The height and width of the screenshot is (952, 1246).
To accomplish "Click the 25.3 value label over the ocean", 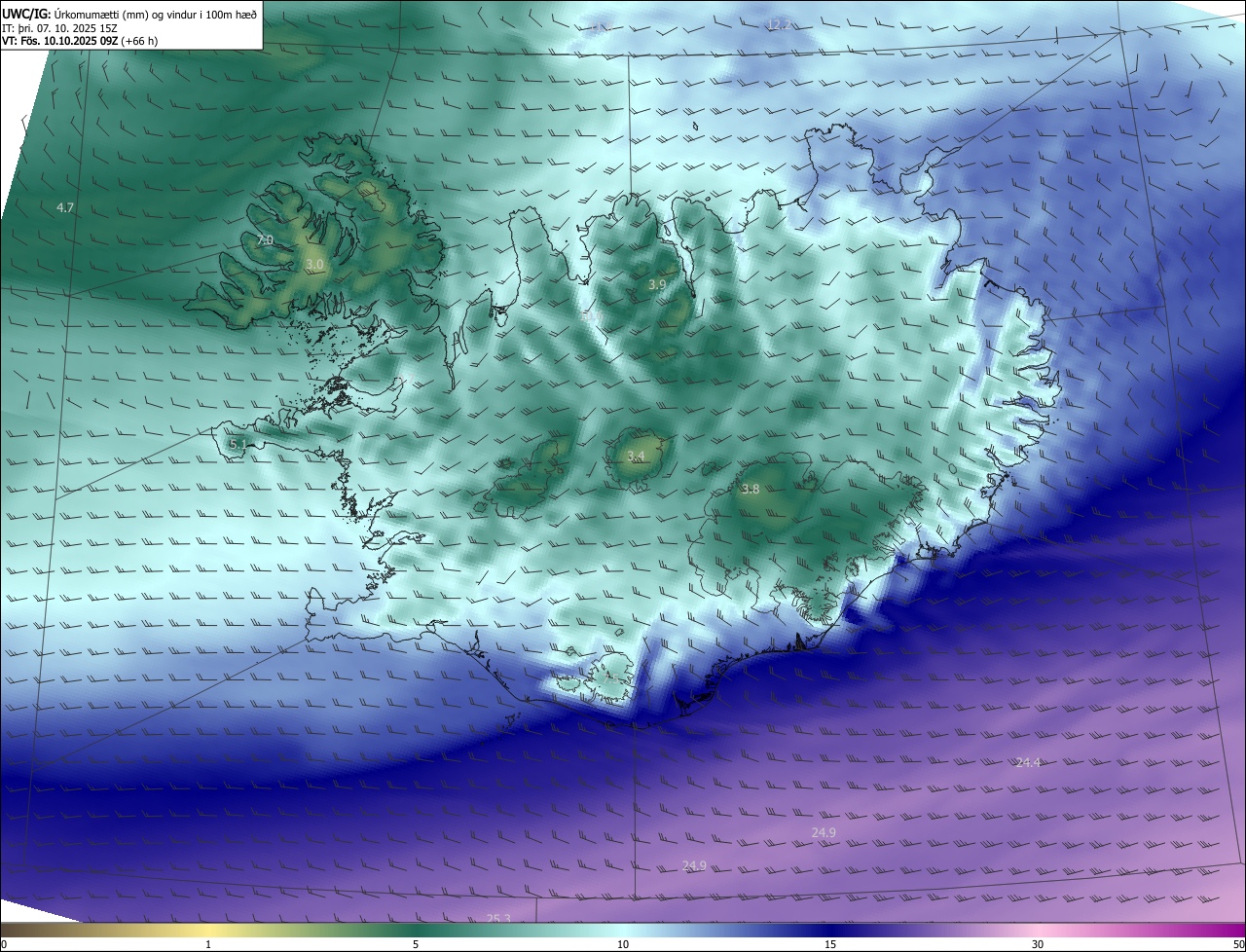I will coord(498,918).
